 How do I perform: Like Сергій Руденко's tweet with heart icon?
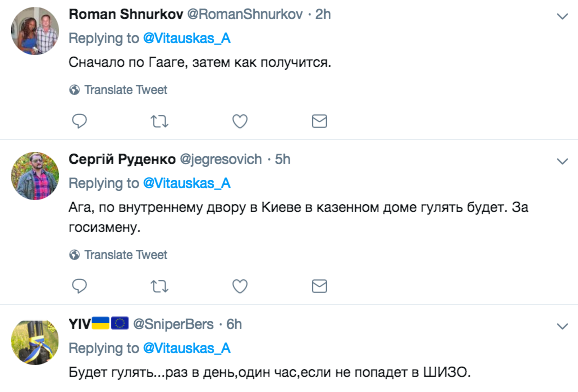tap(240, 286)
